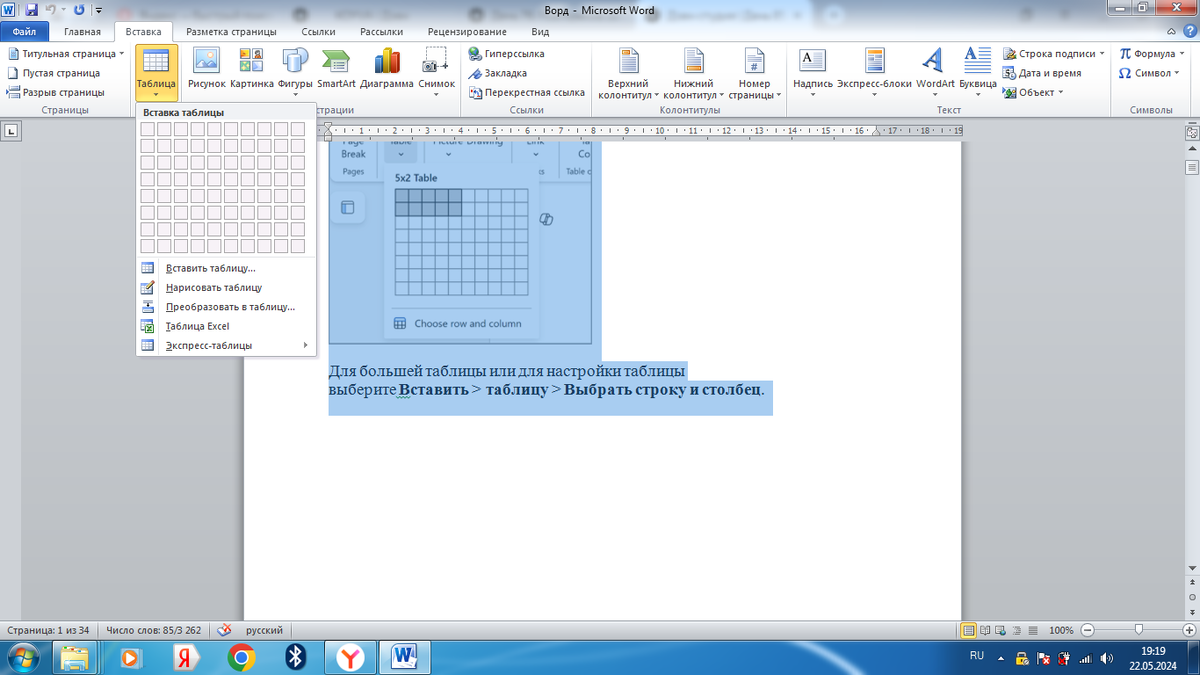The height and width of the screenshot is (675, 1200).
Task: Add a Закладка bookmark
Action: click(x=498, y=73)
